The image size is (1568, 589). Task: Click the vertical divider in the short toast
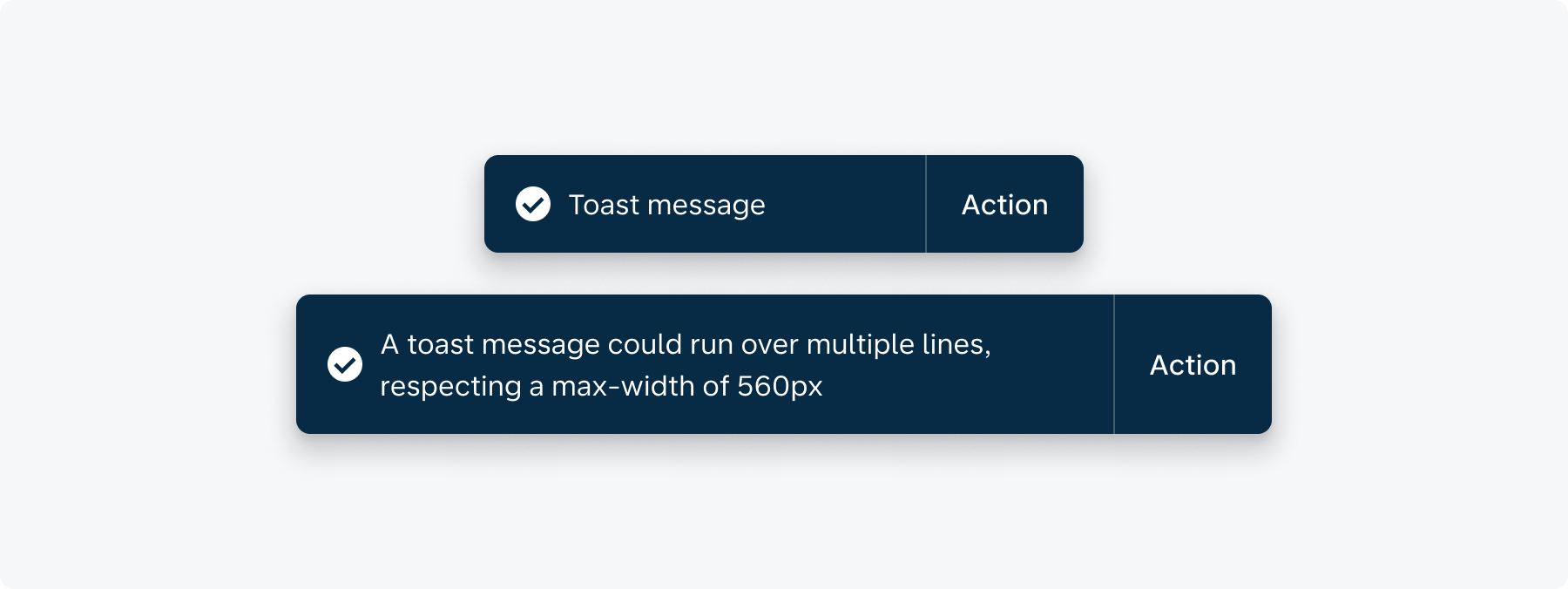925,205
